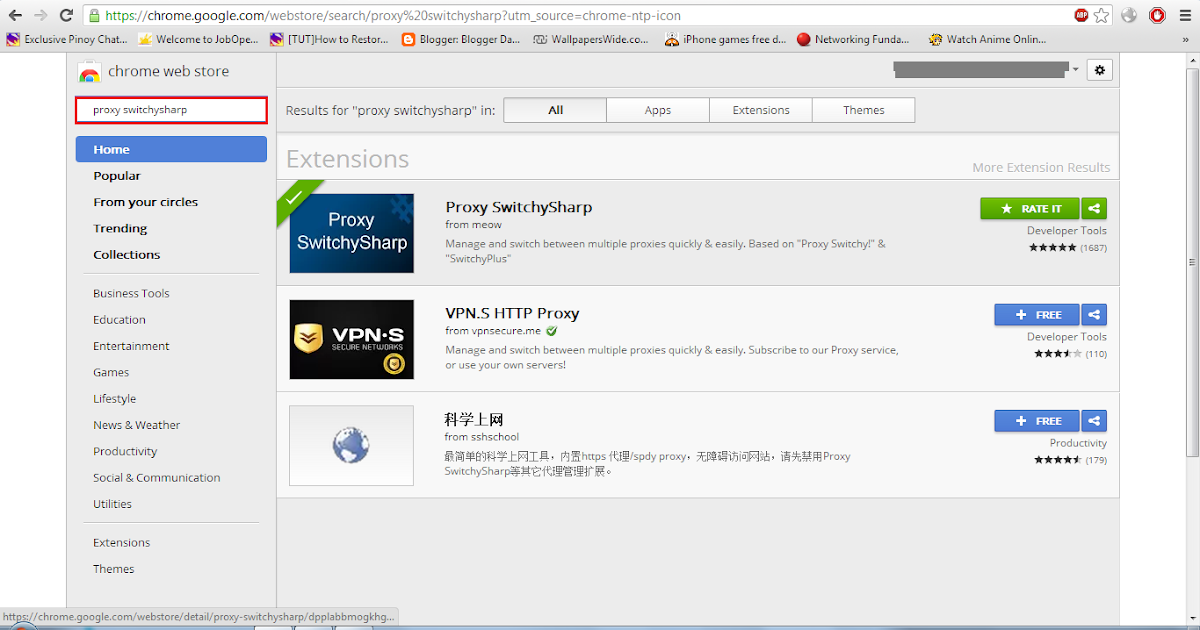Viewport: 1200px width, 630px height.
Task: Open the iPhone games free bookmark
Action: click(726, 40)
